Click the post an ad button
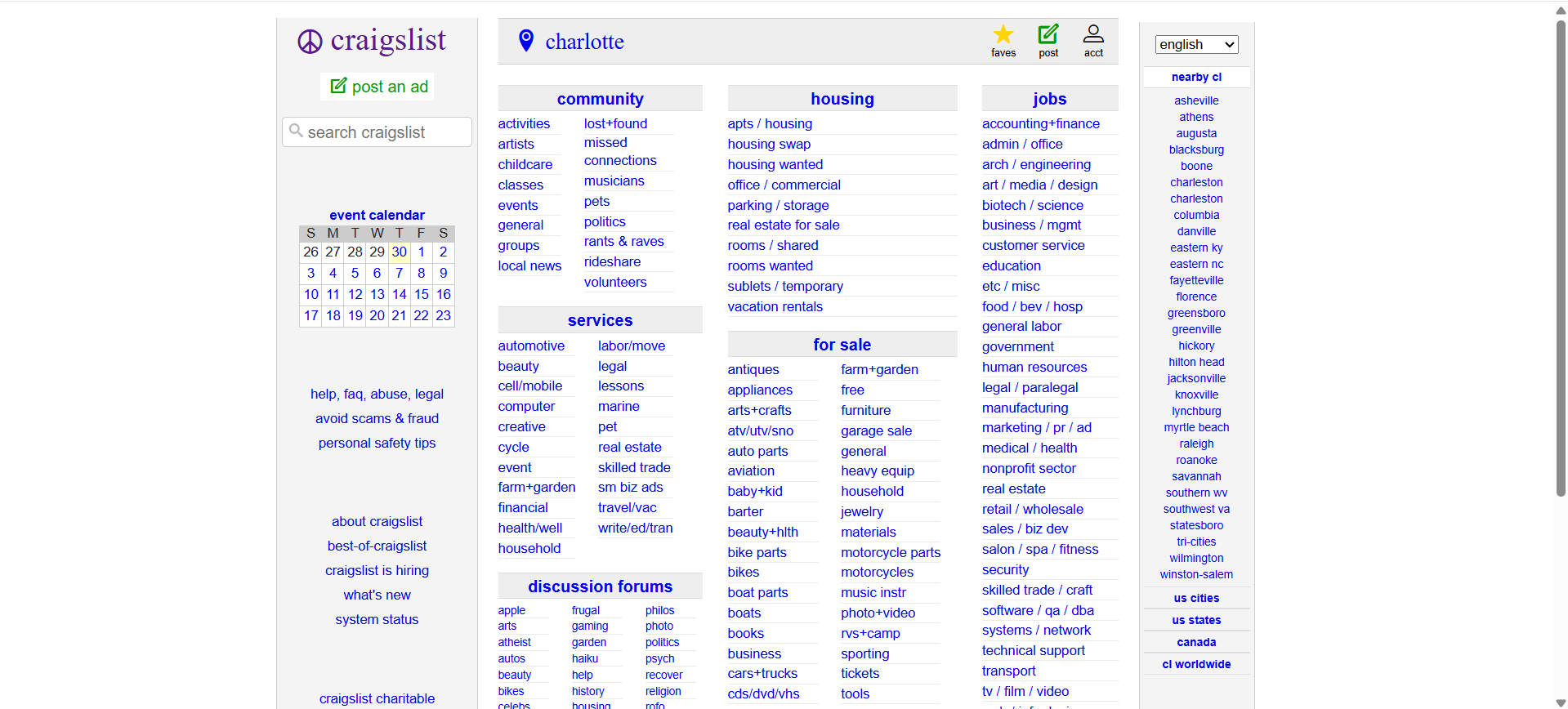 point(378,87)
